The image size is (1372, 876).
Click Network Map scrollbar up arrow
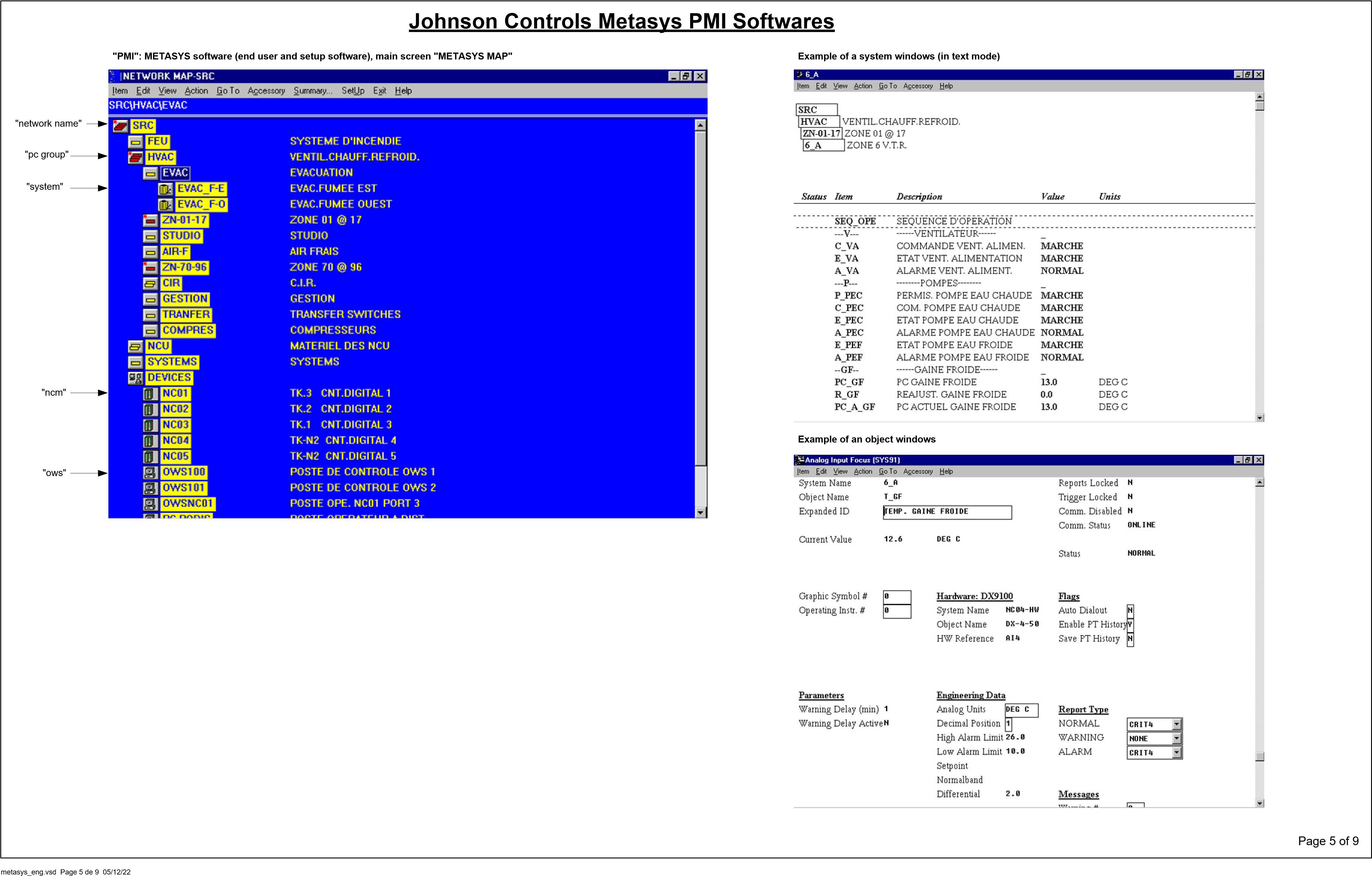pos(700,125)
